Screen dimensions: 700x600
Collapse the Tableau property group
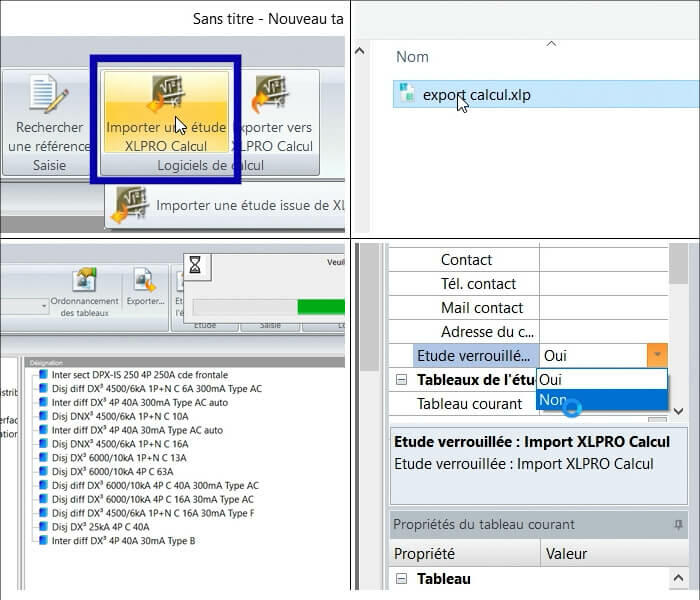[401, 579]
